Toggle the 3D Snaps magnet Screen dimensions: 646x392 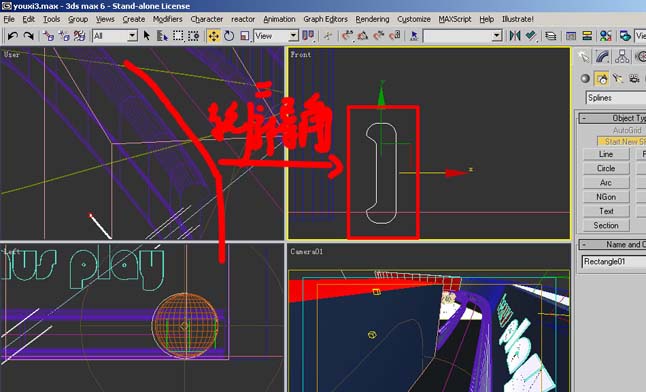[347, 36]
